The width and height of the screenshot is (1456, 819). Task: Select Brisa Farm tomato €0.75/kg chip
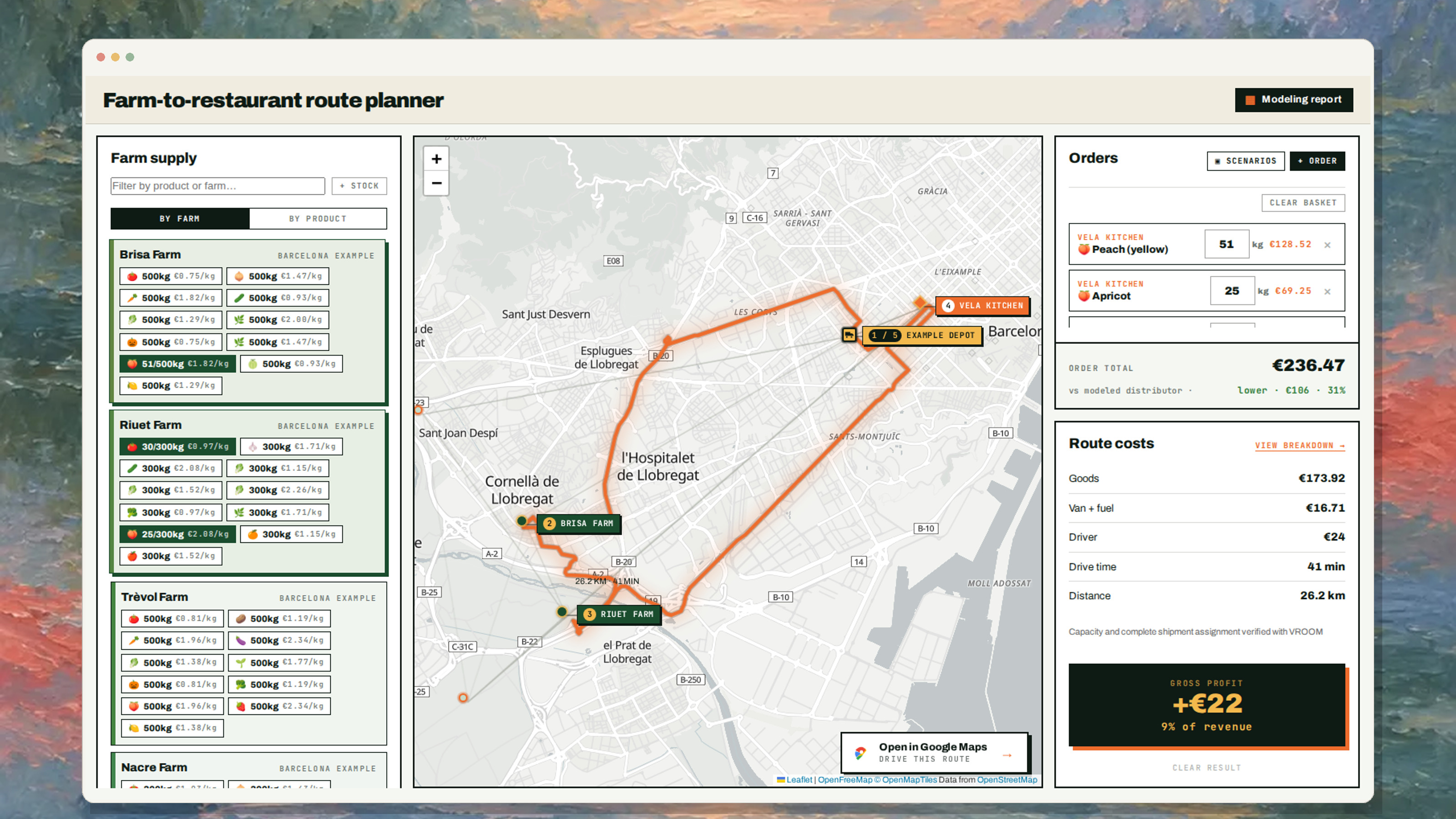[171, 276]
